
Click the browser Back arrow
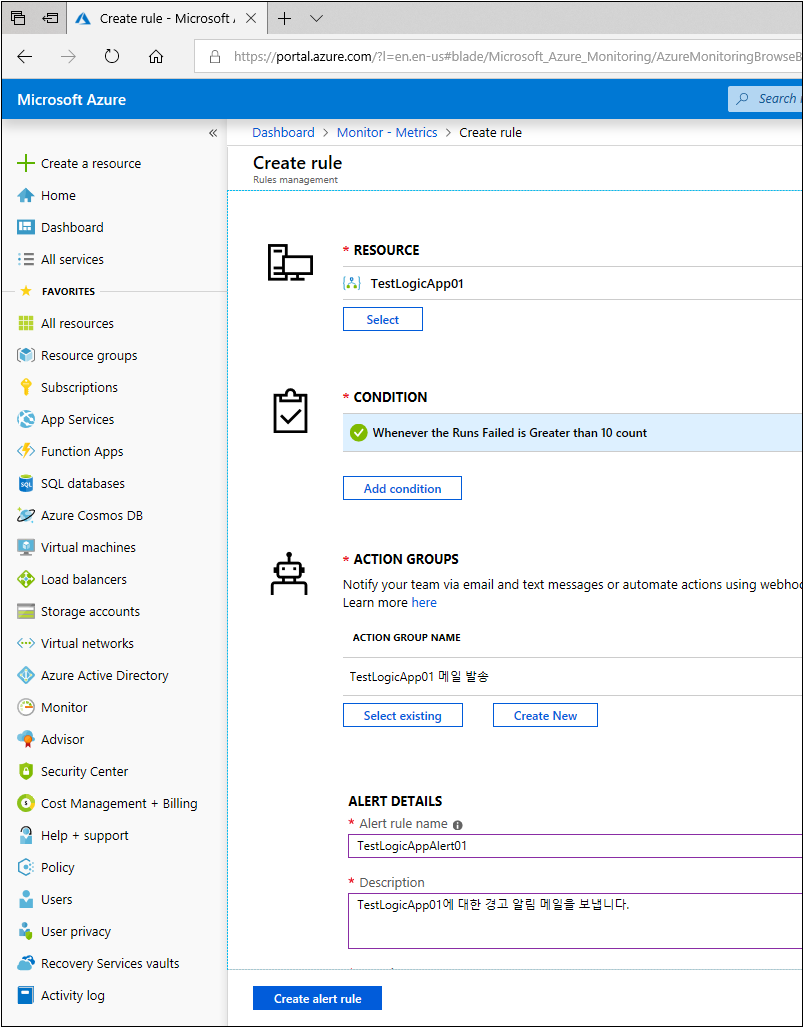(x=24, y=57)
